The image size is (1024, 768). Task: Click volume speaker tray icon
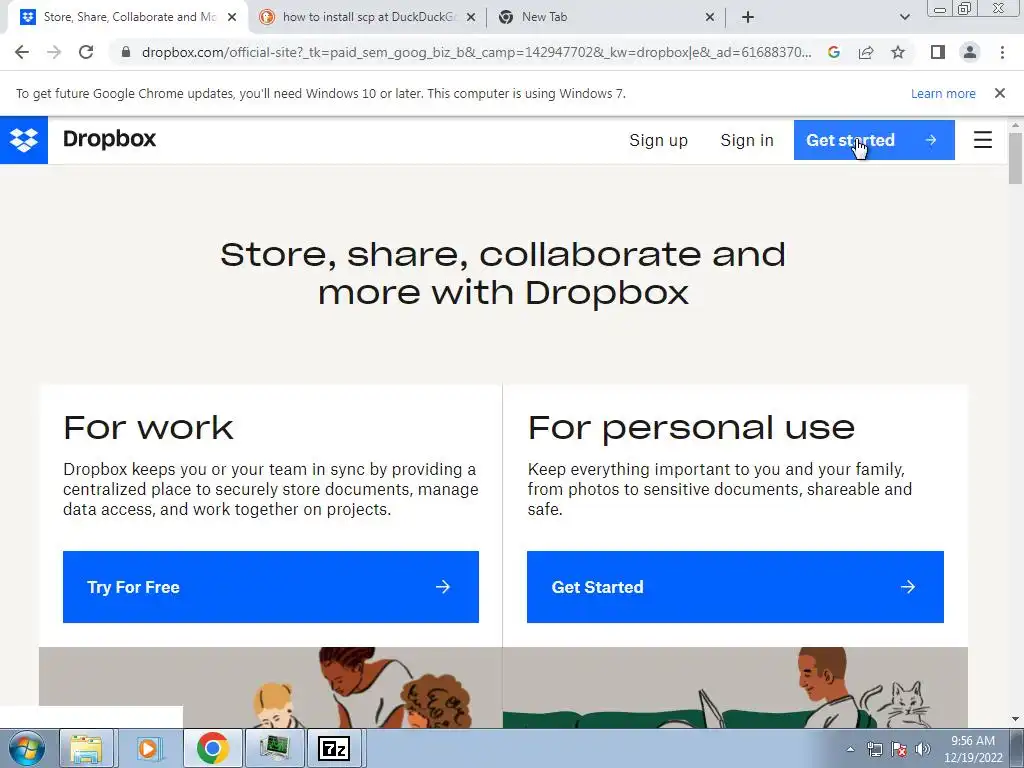(x=923, y=749)
